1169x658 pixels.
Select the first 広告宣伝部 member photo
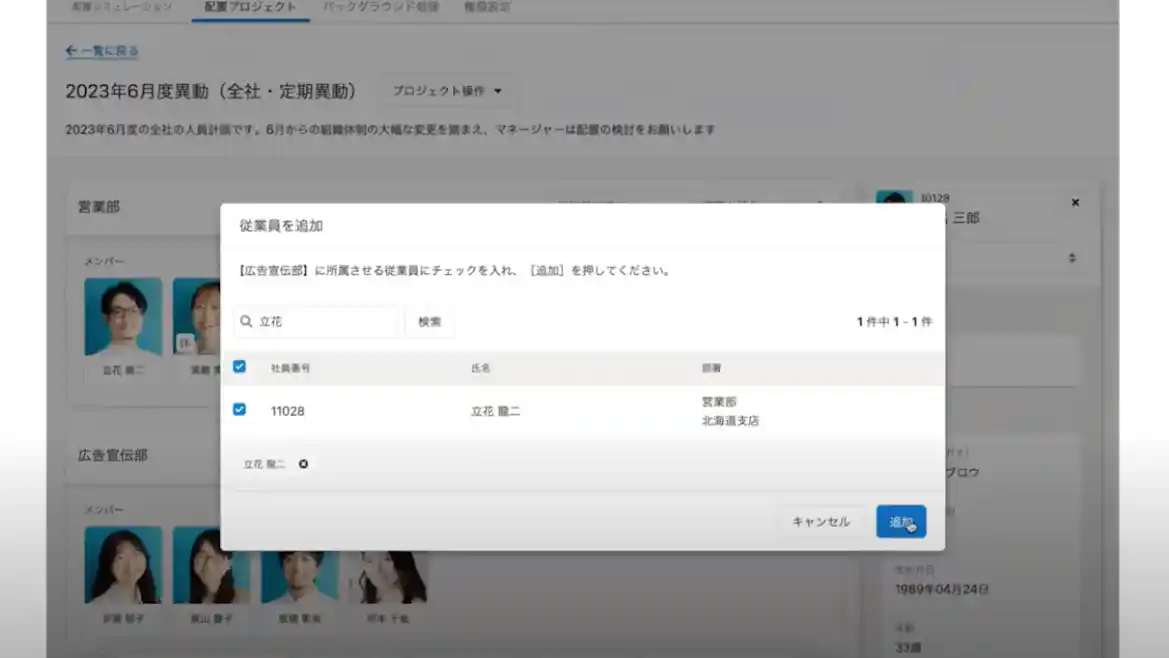(x=123, y=564)
